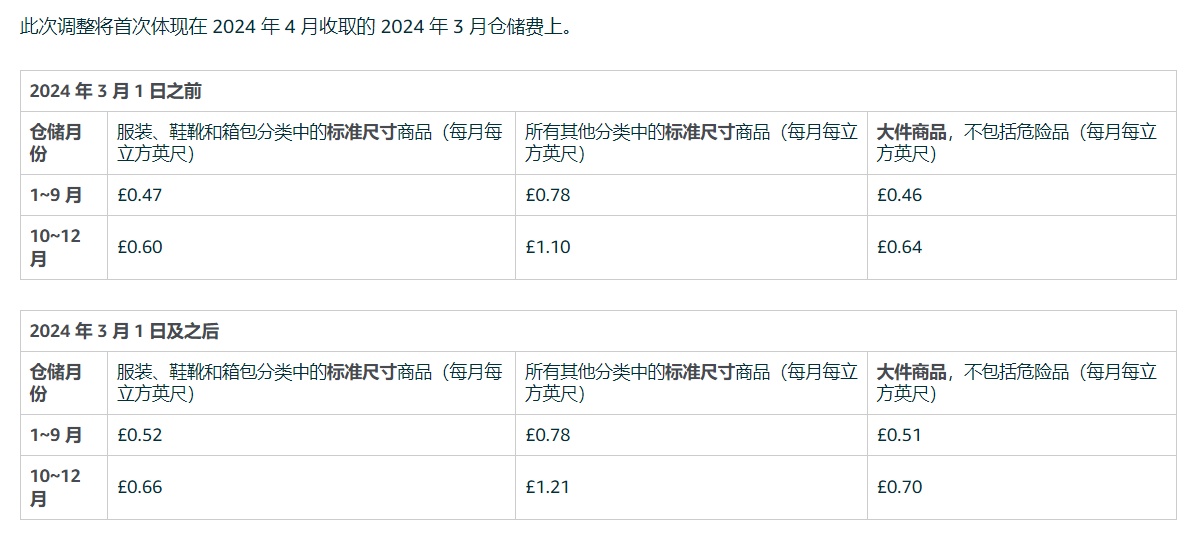Image resolution: width=1194 pixels, height=542 pixels.
Task: Click £0.78 in the after-March-1 table
Action: coord(548,435)
